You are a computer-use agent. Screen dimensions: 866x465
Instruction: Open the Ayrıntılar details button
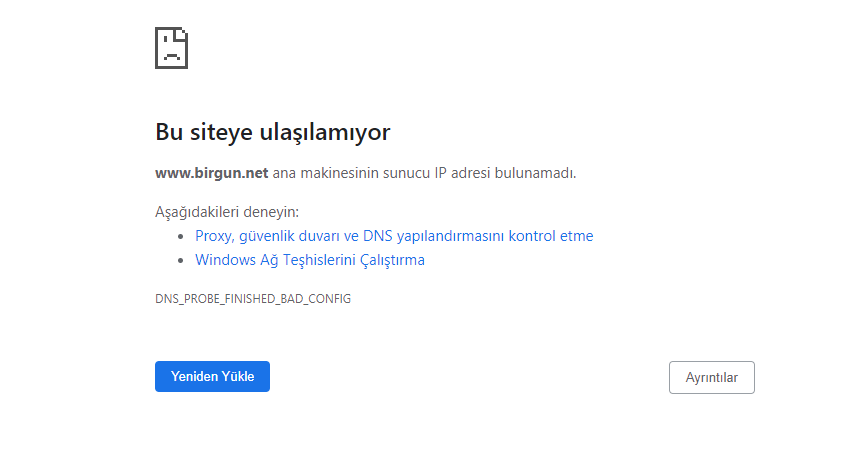(x=711, y=377)
